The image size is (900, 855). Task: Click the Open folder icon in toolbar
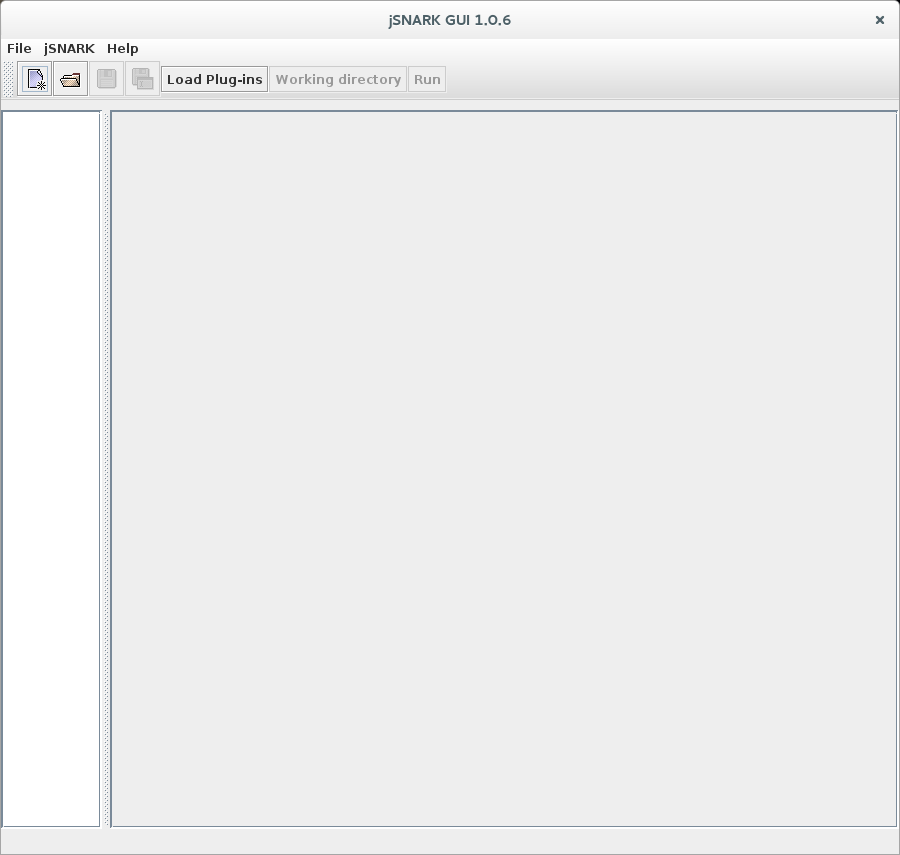click(x=71, y=79)
